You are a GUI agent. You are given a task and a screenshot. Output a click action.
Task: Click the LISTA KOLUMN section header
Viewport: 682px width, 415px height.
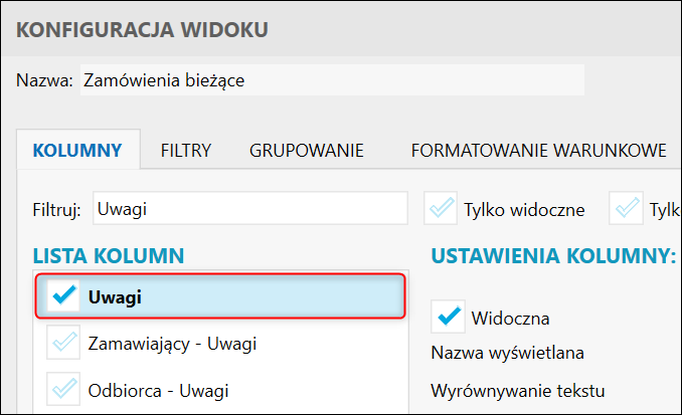point(108,257)
